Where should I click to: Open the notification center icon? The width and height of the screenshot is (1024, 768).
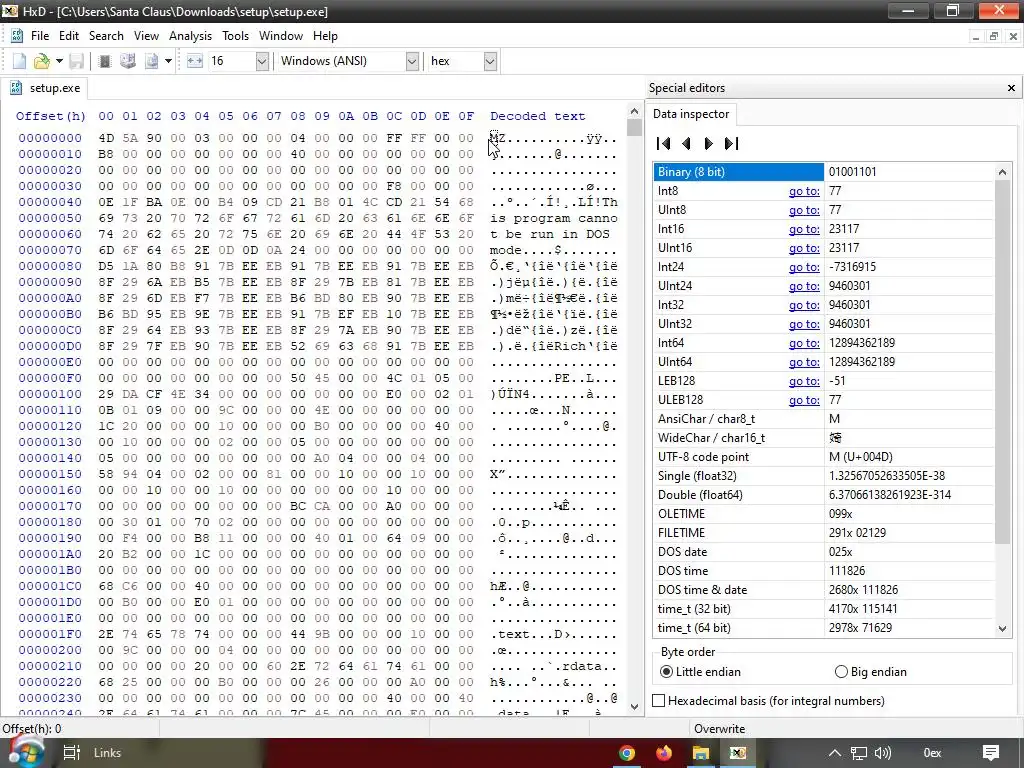(x=991, y=753)
